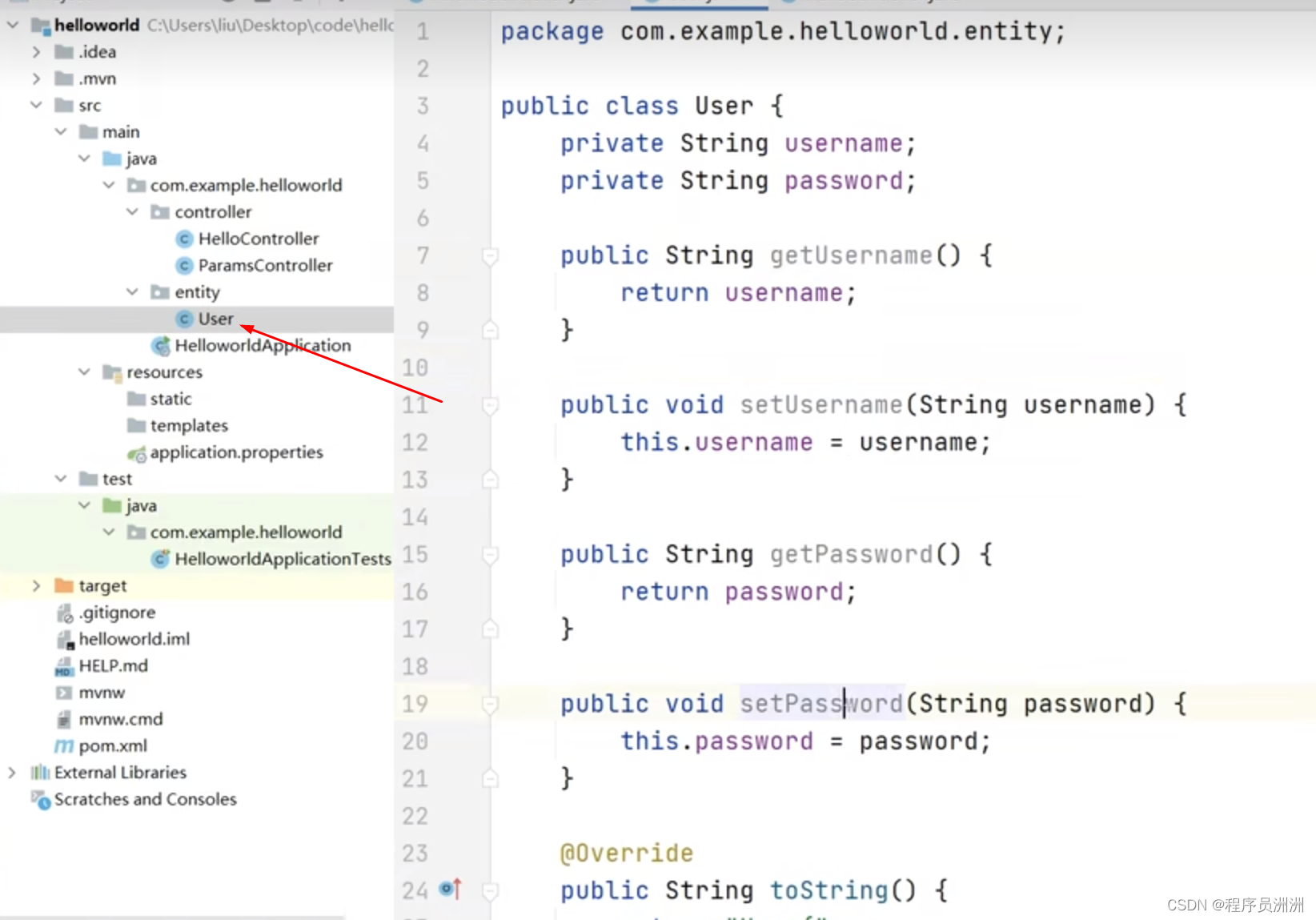Click the HelloController class icon

(185, 239)
